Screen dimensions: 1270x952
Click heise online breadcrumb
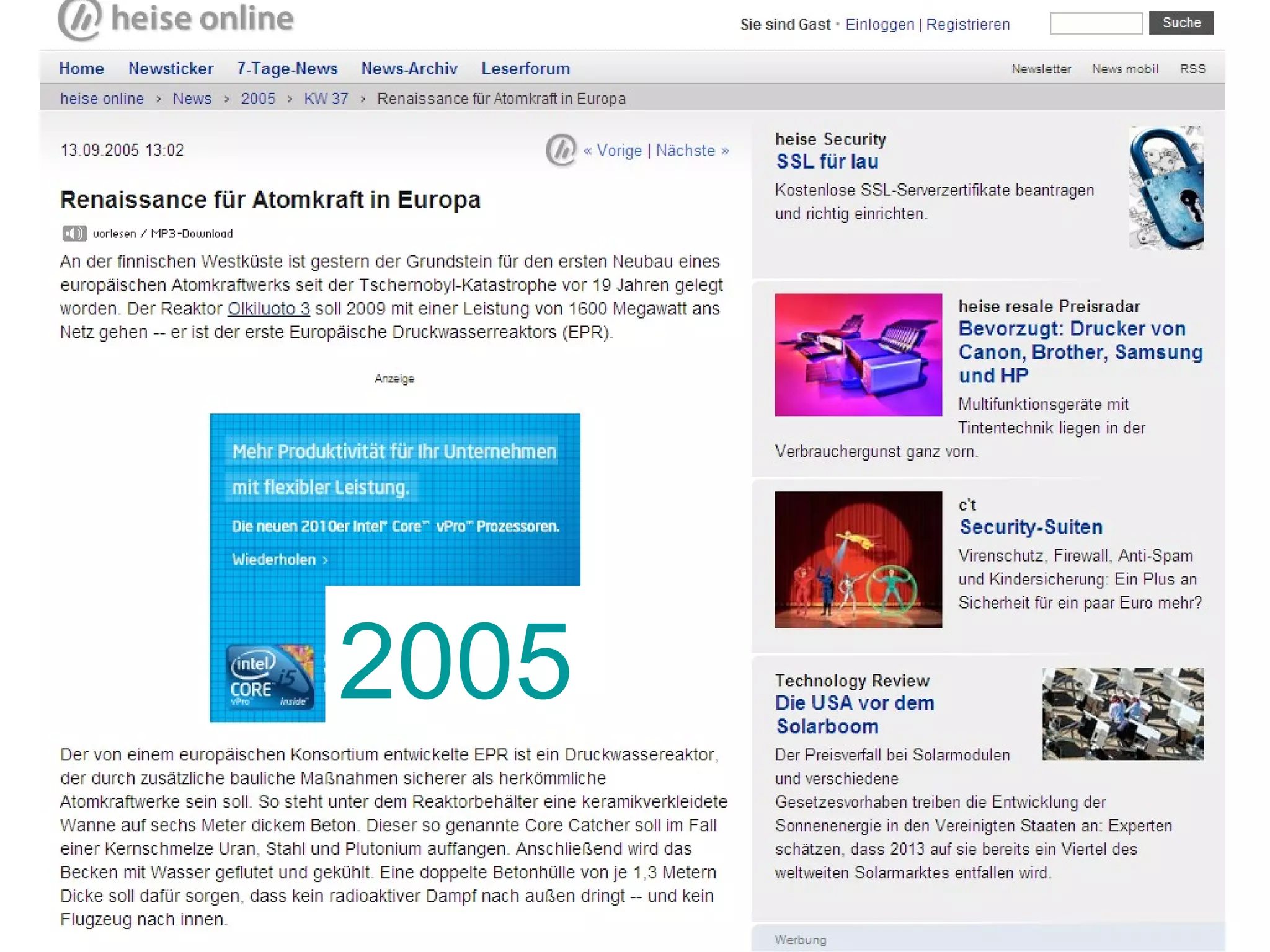click(102, 99)
